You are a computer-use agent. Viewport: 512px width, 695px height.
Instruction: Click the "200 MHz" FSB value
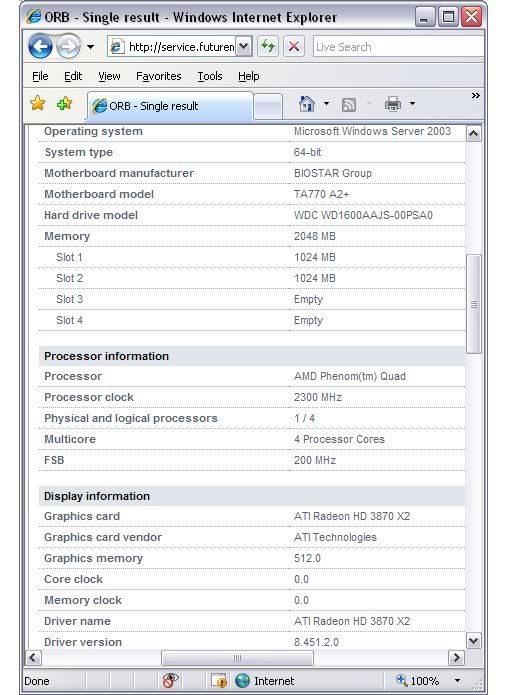[x=315, y=460]
